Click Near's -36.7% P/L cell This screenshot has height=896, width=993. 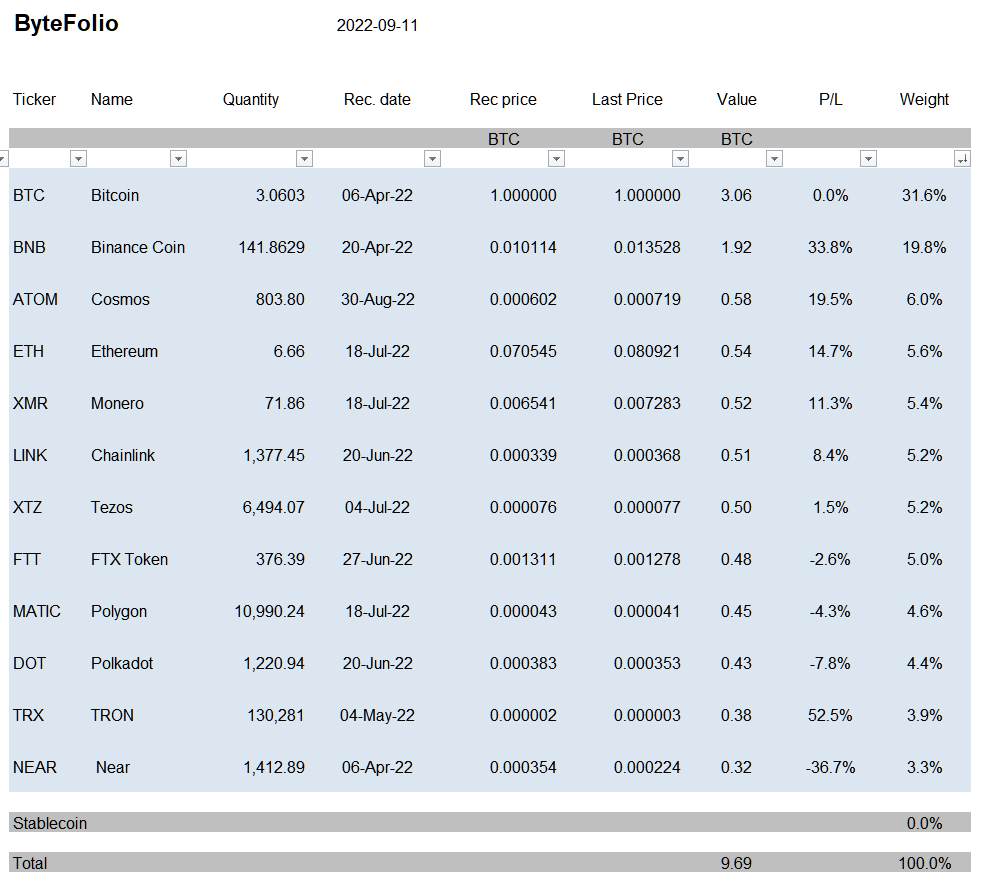tap(830, 767)
